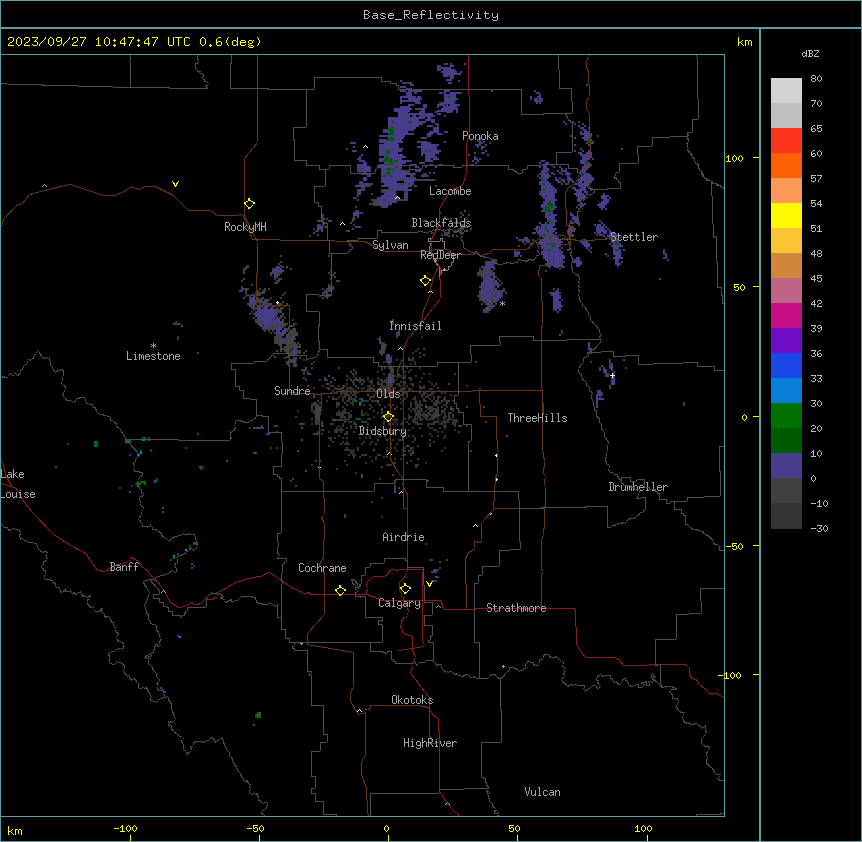Click the Drumheller label
862x842 pixels.
pyautogui.click(x=638, y=487)
